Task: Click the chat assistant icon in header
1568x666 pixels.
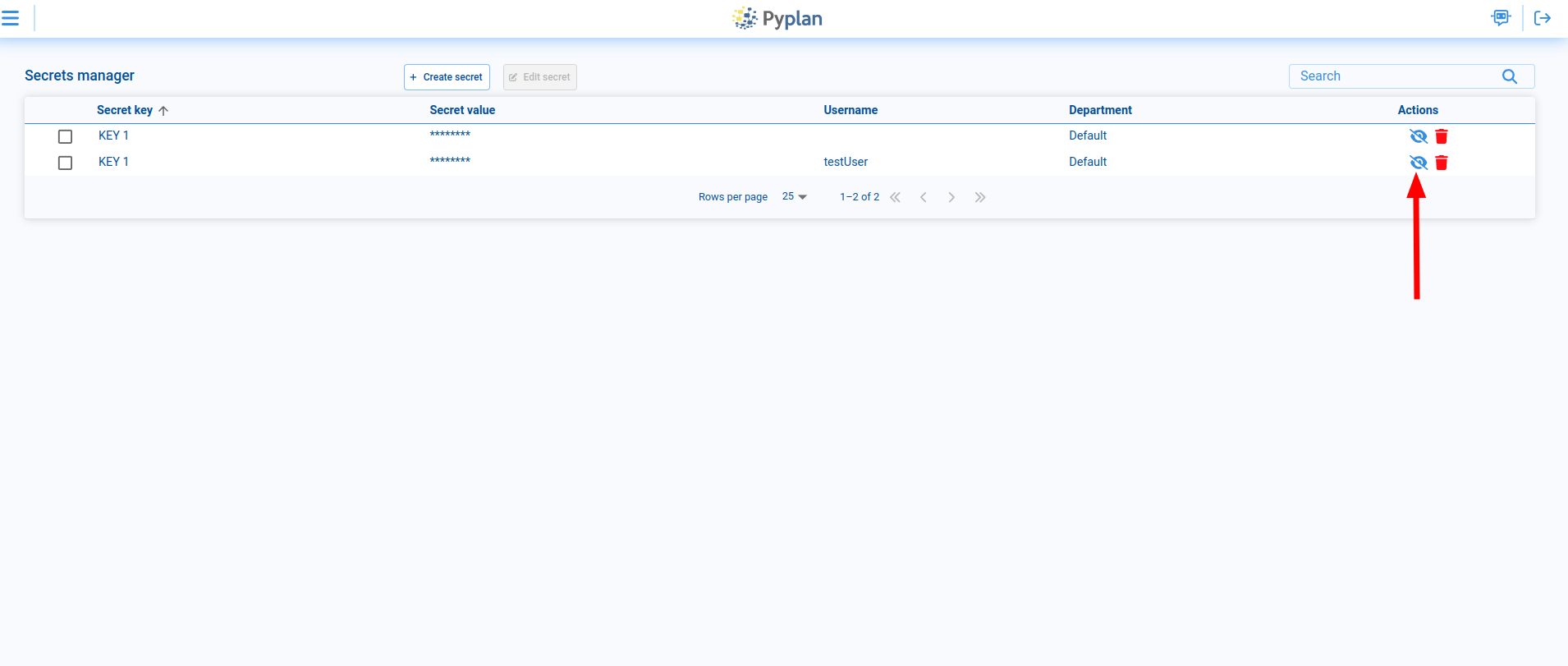Action: click(1501, 18)
